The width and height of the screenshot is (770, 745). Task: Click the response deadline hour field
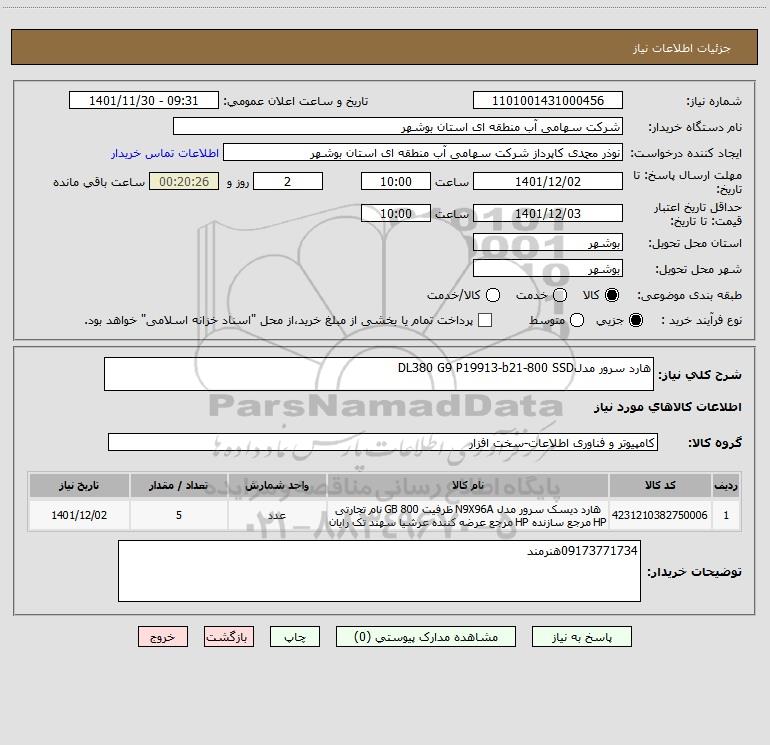(x=396, y=181)
